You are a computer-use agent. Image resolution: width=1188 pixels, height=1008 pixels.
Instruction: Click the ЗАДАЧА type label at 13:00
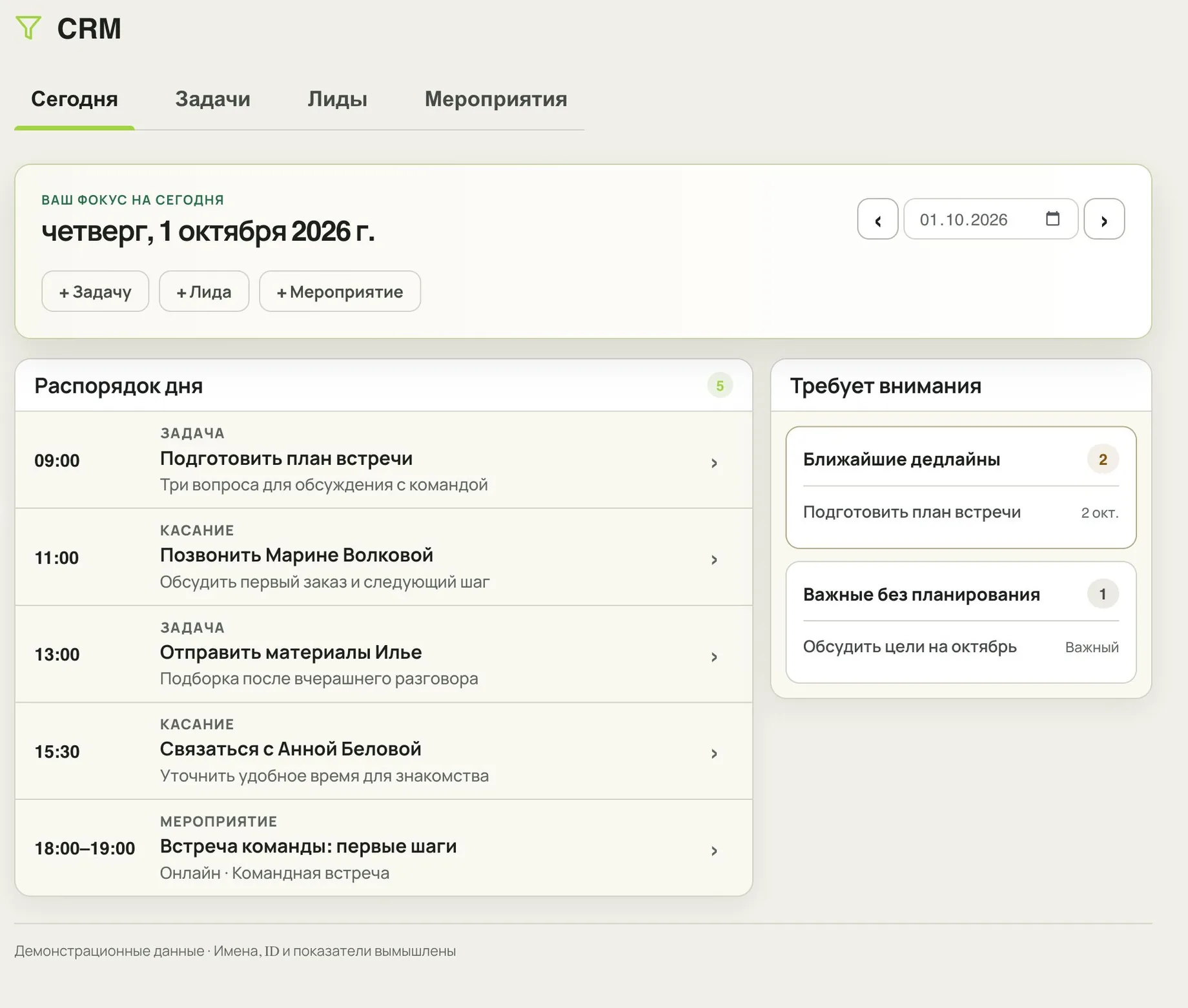[192, 628]
